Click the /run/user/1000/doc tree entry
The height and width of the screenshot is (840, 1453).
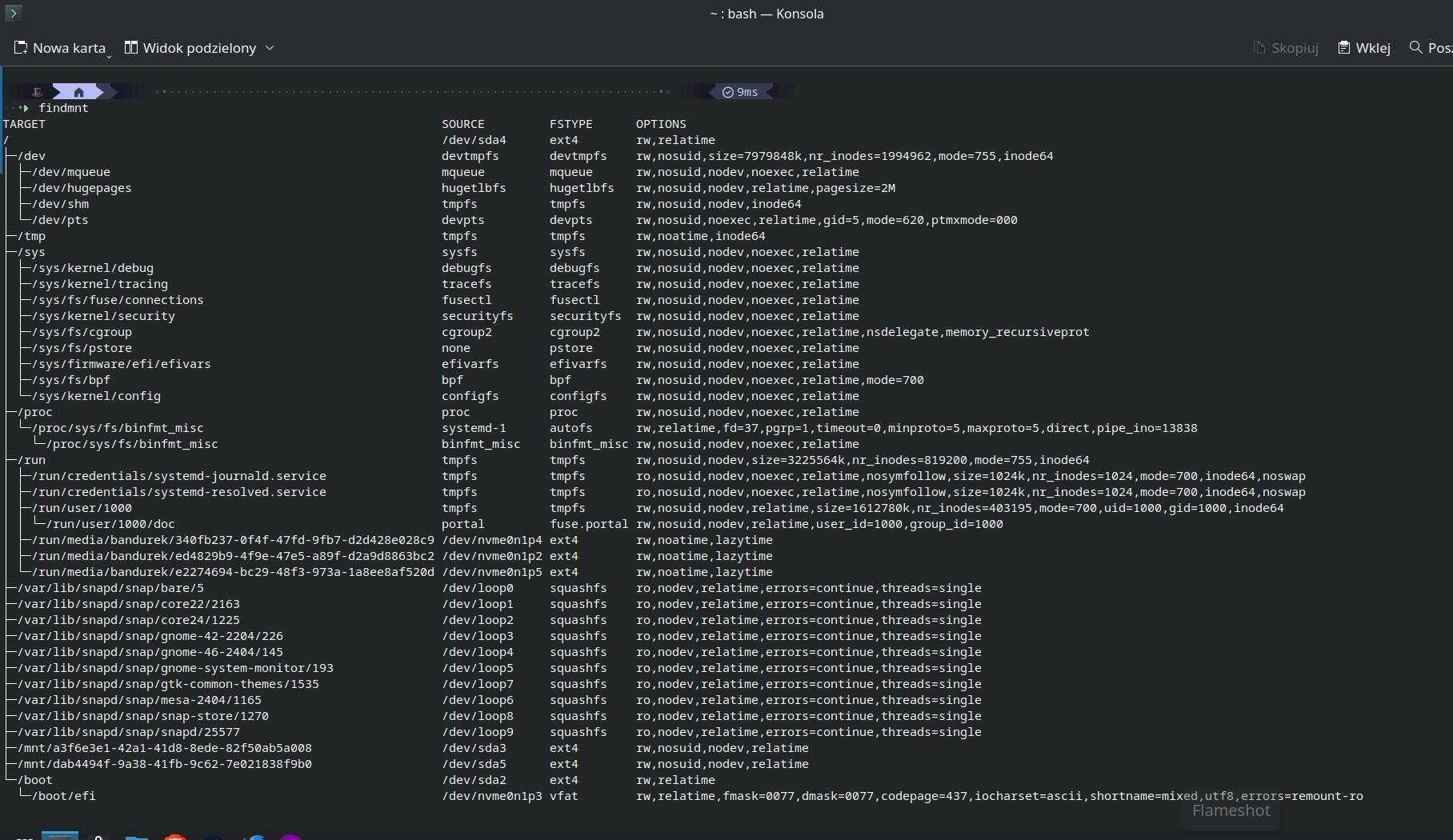(x=110, y=524)
